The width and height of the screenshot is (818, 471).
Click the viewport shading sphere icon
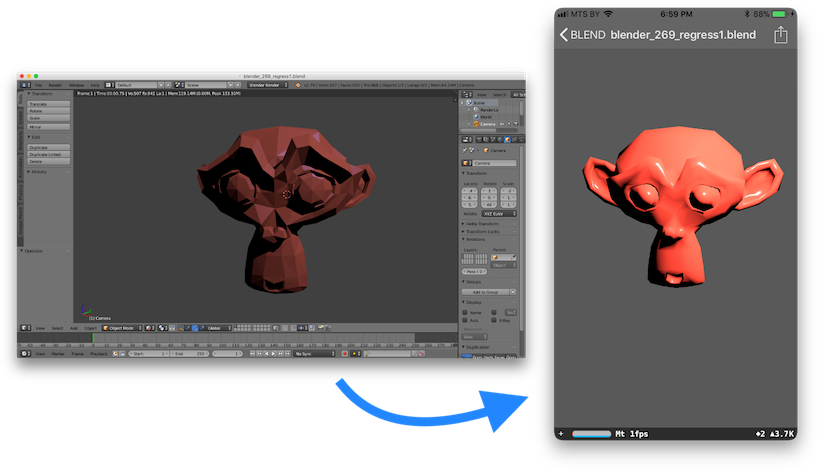click(x=150, y=328)
